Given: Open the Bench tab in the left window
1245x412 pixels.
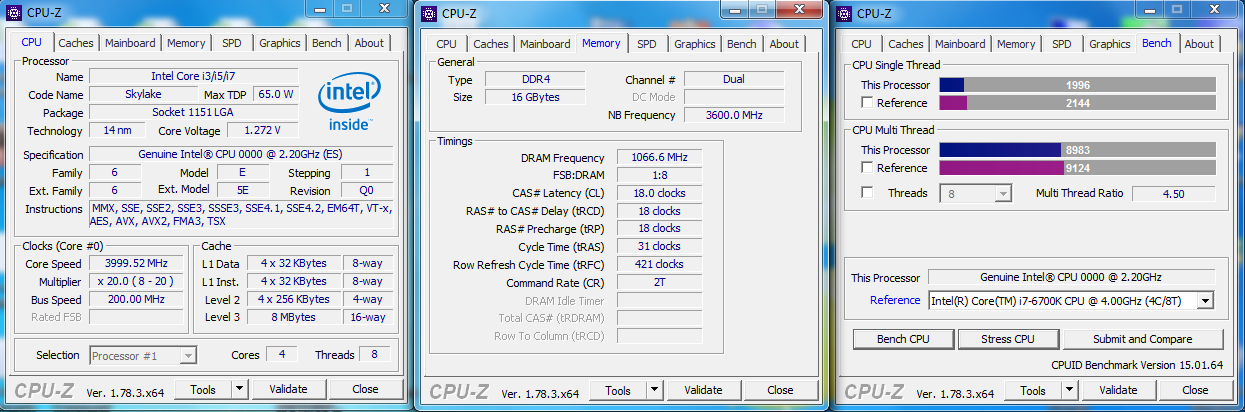Looking at the screenshot, I should point(327,43).
